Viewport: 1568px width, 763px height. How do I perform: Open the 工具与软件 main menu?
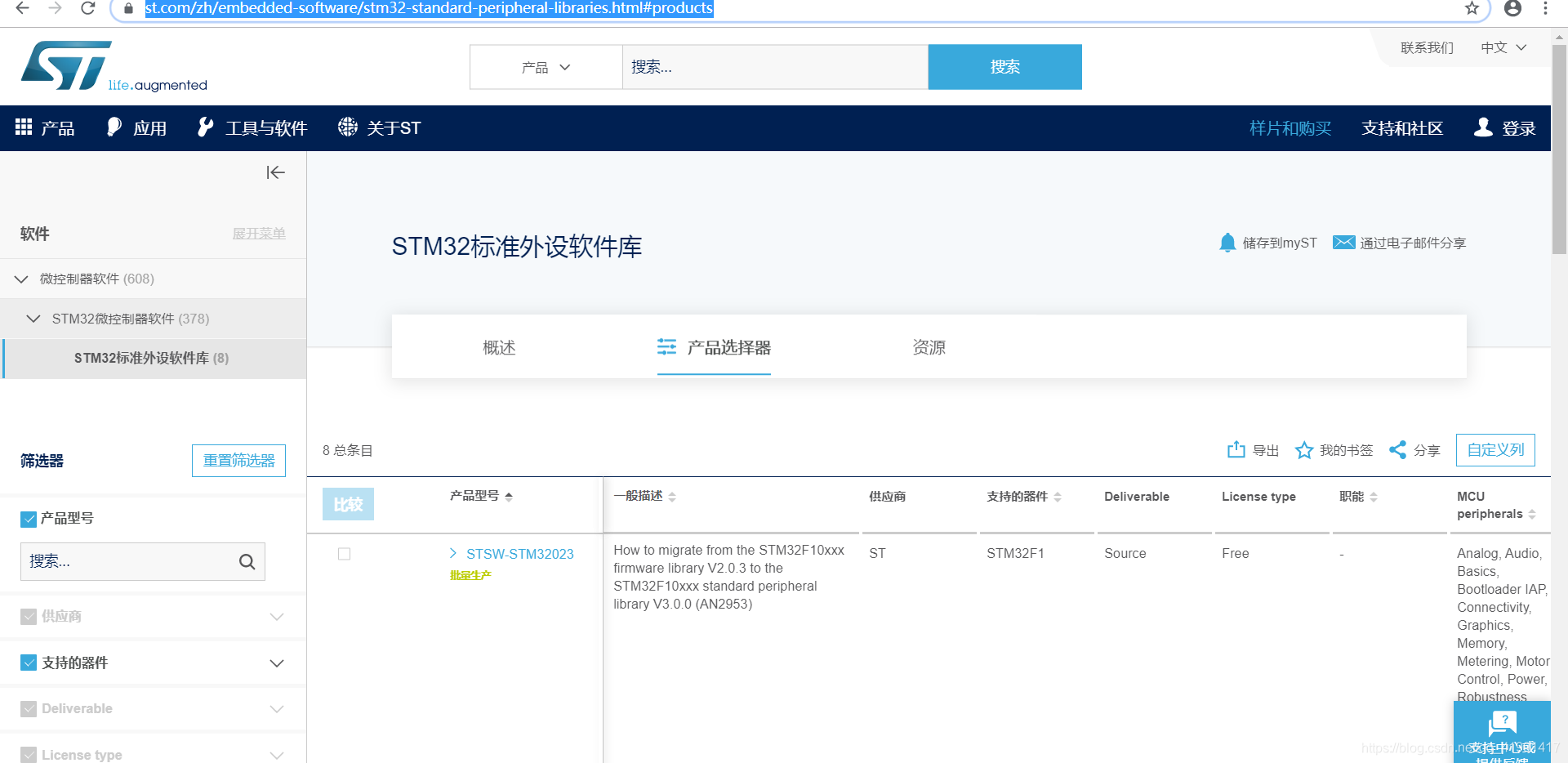pyautogui.click(x=252, y=127)
